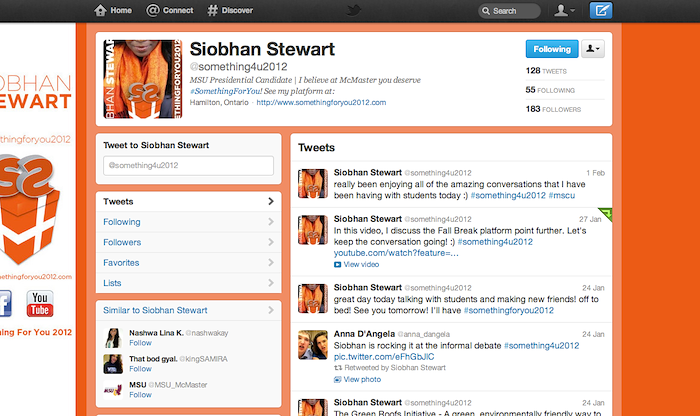This screenshot has height=416, width=700.
Task: Select Favorites in sidebar list
Action: pyautogui.click(x=188, y=262)
